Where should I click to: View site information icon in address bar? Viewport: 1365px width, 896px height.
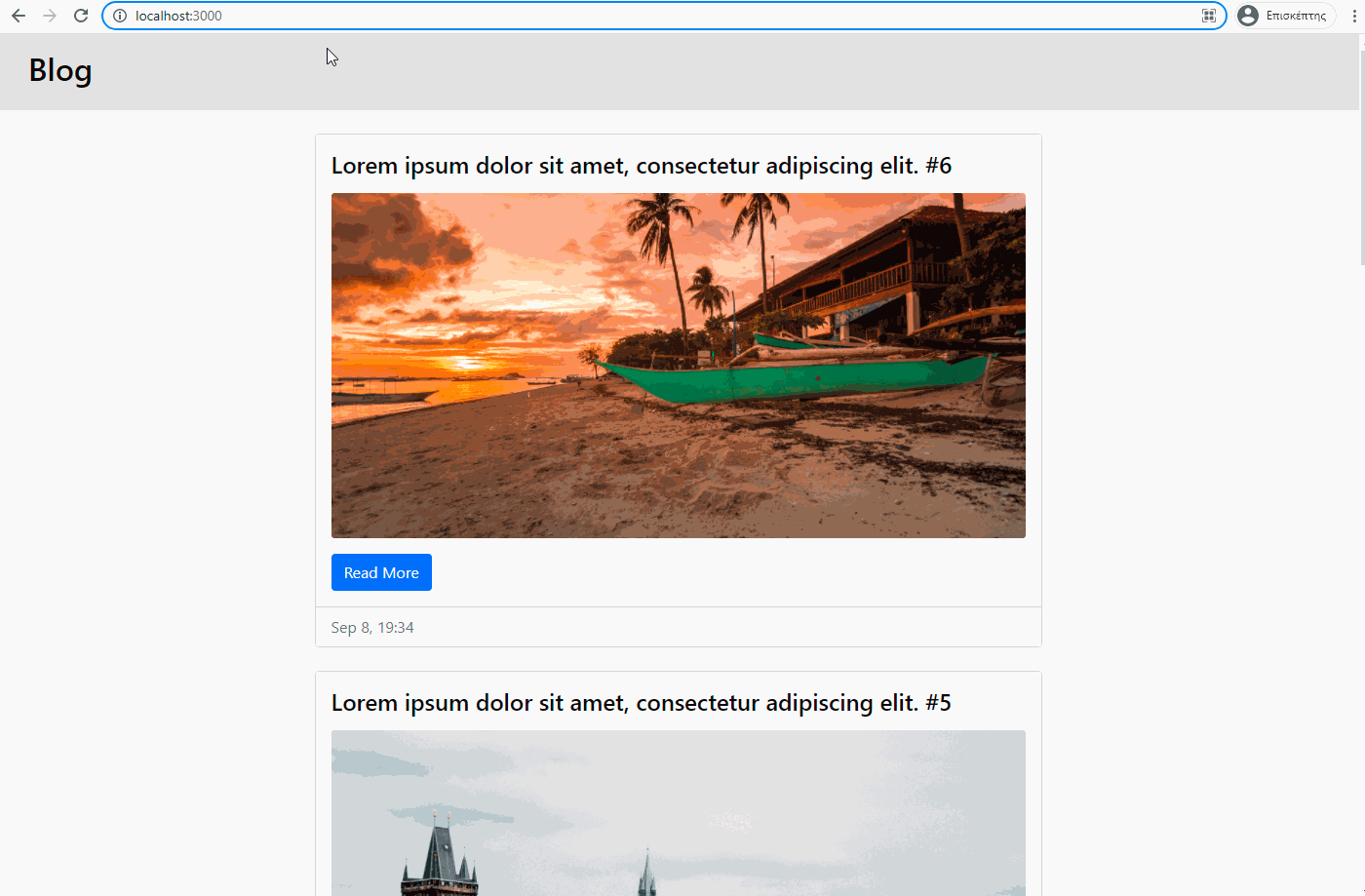tap(120, 16)
